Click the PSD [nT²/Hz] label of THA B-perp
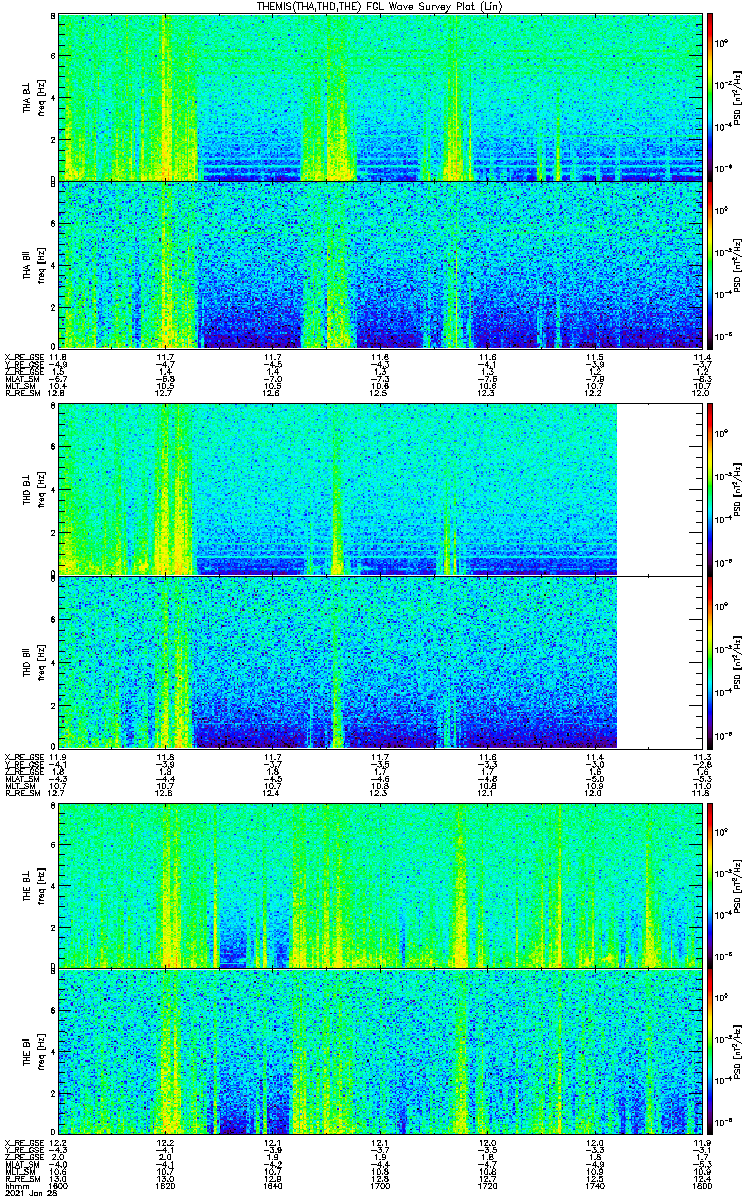Image resolution: width=750 pixels, height=1200 pixels. [x=740, y=96]
